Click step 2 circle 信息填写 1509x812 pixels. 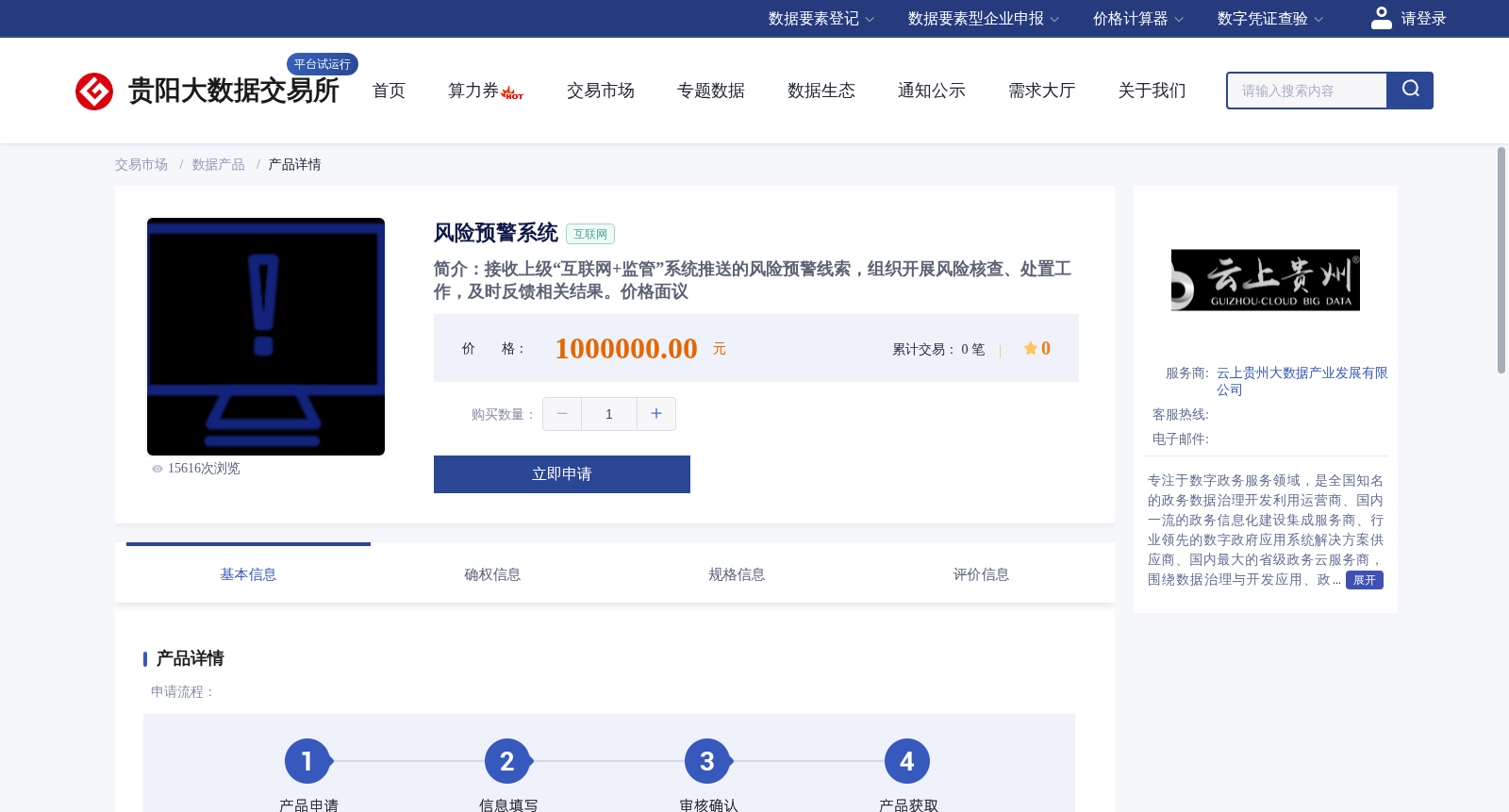pyautogui.click(x=506, y=761)
